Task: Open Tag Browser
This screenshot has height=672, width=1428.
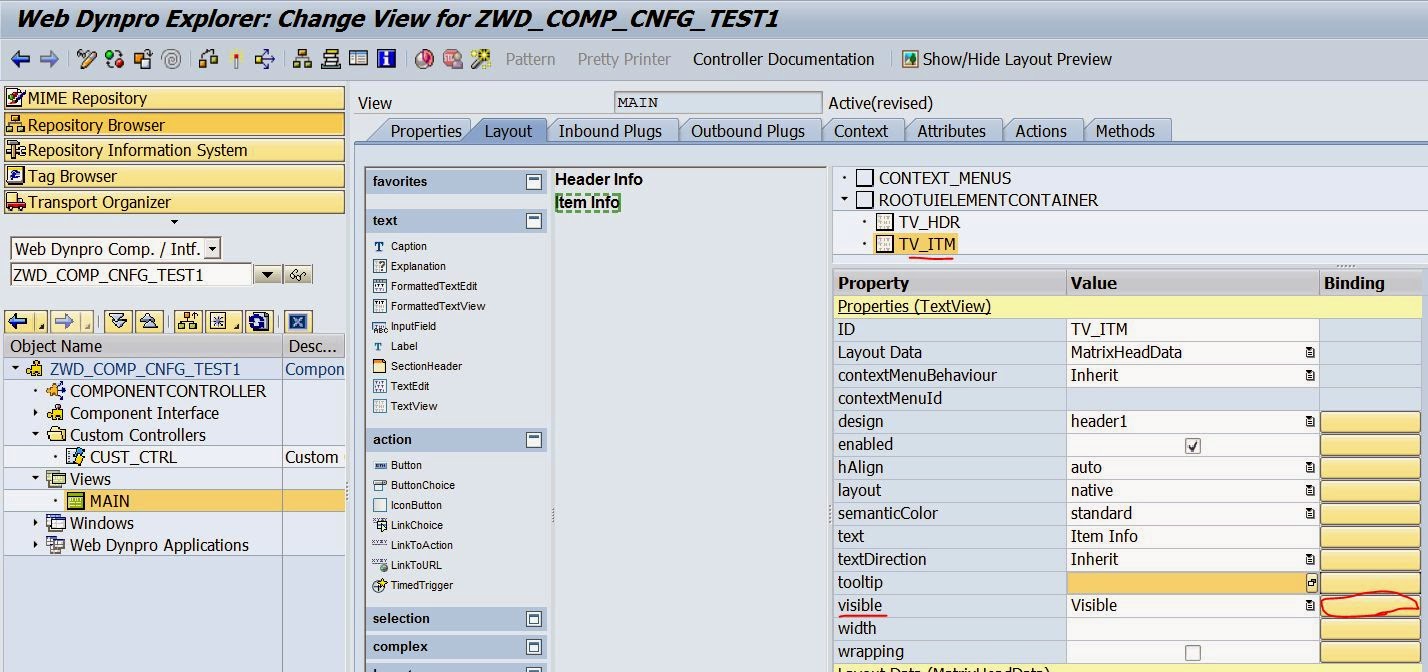Action: pyautogui.click(x=174, y=176)
